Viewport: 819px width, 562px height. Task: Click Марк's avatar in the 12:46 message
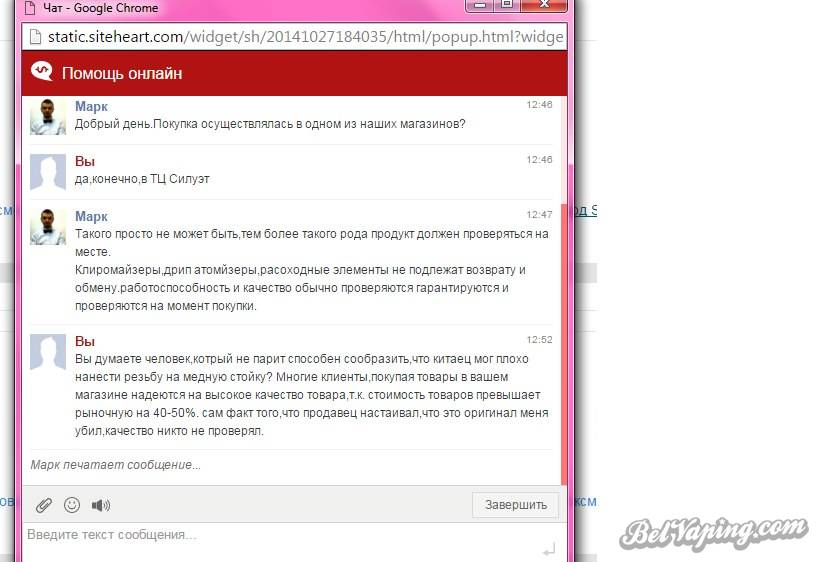pos(48,116)
